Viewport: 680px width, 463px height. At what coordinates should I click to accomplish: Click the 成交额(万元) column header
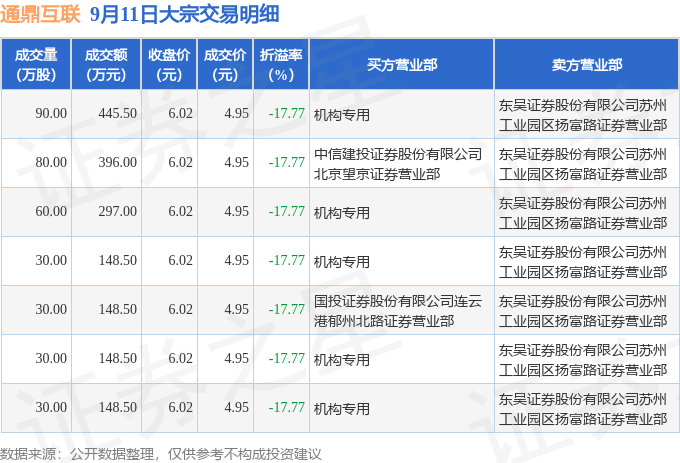pyautogui.click(x=106, y=65)
